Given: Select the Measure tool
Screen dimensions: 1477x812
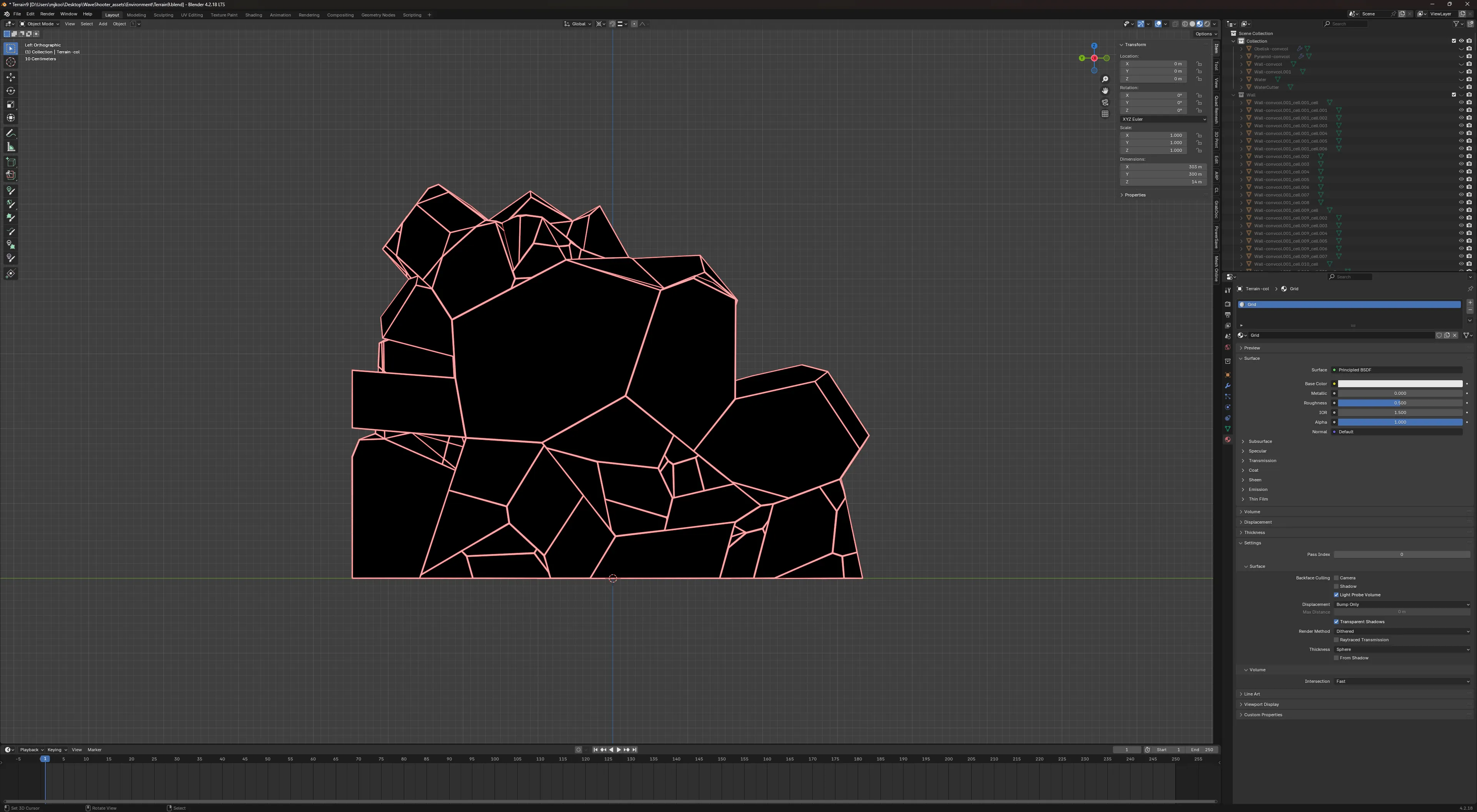Looking at the screenshot, I should pos(11,147).
